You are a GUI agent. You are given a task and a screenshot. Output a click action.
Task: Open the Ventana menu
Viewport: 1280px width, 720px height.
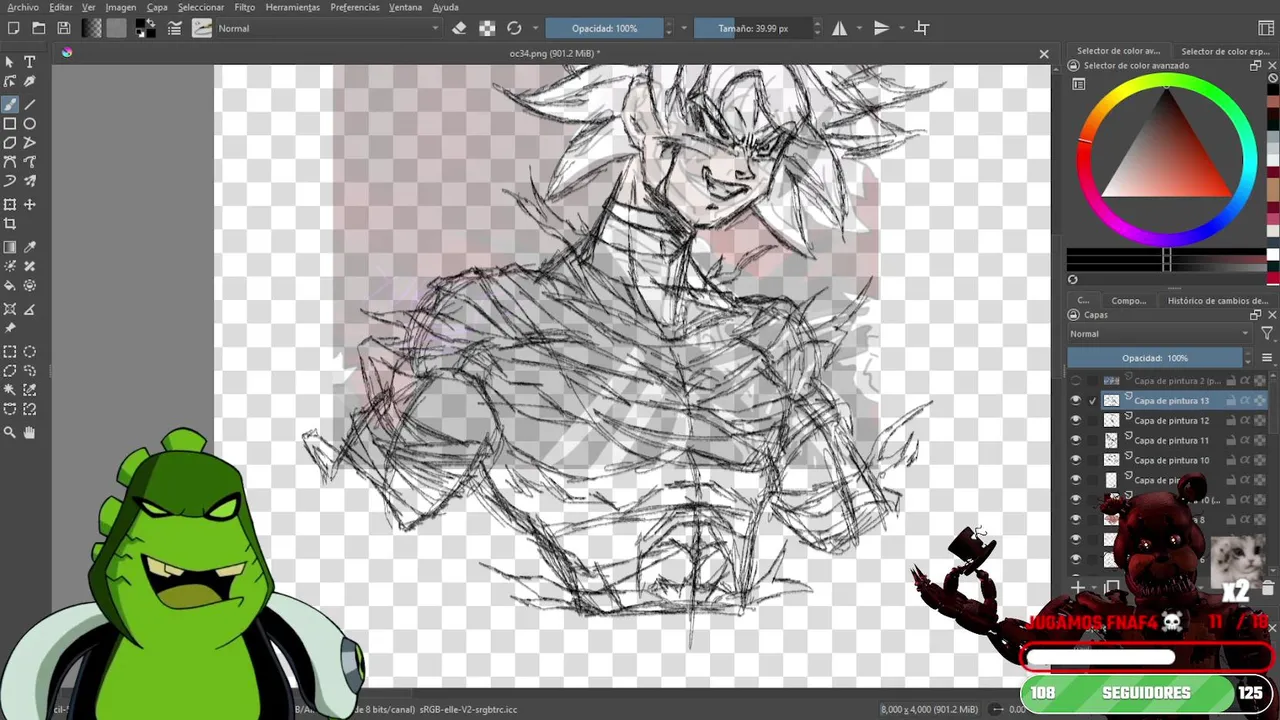pyautogui.click(x=406, y=7)
